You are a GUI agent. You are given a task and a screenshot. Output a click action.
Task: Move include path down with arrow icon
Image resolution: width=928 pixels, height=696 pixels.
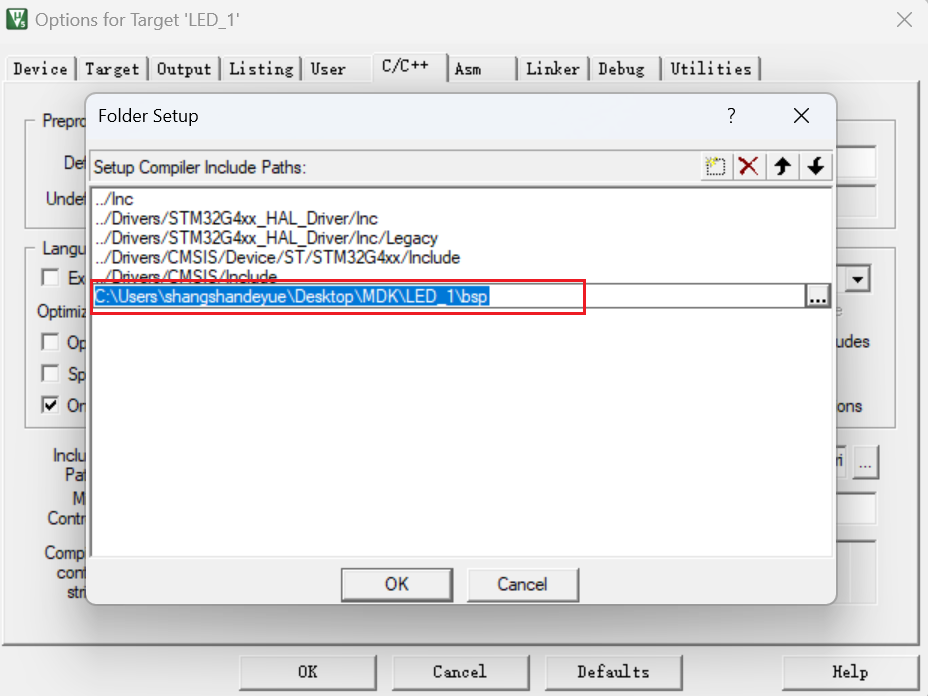[x=816, y=166]
